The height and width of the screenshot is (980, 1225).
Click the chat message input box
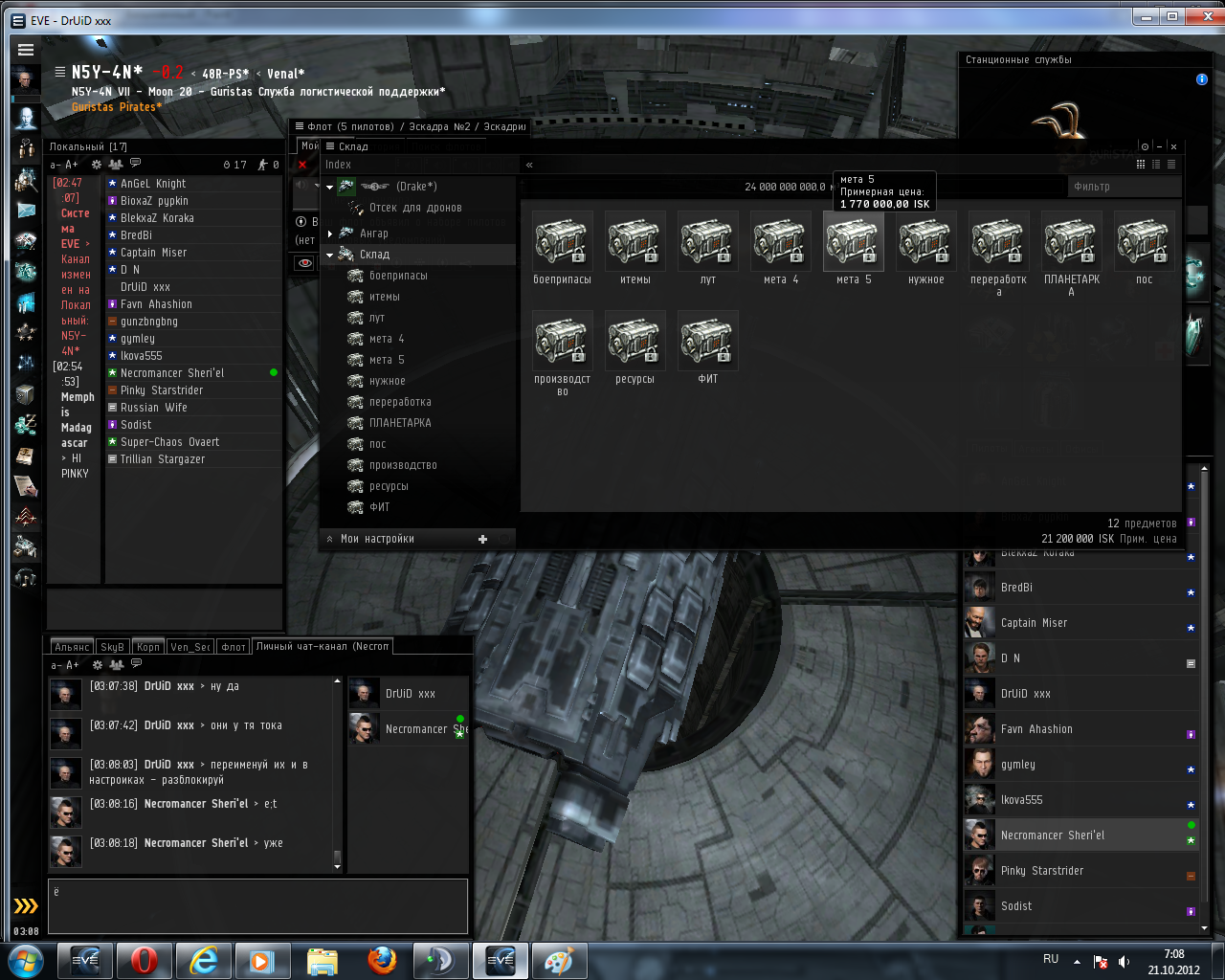pyautogui.click(x=258, y=906)
